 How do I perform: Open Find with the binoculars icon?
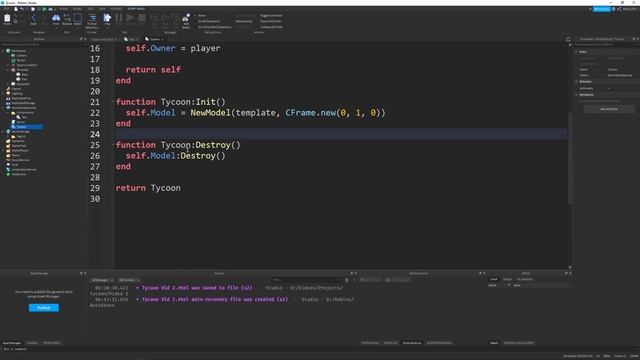point(56,19)
